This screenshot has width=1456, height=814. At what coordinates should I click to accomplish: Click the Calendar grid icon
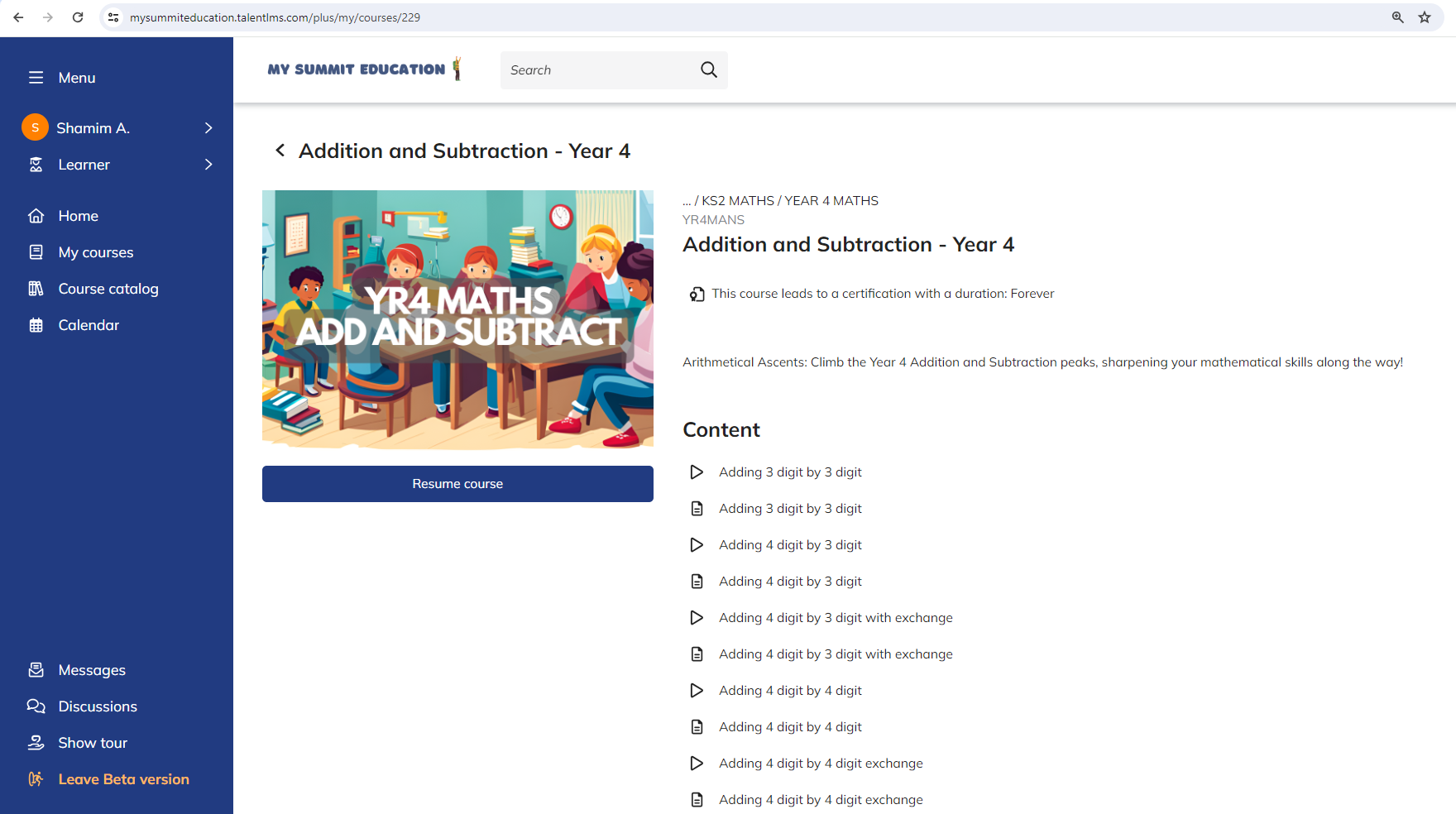(36, 325)
